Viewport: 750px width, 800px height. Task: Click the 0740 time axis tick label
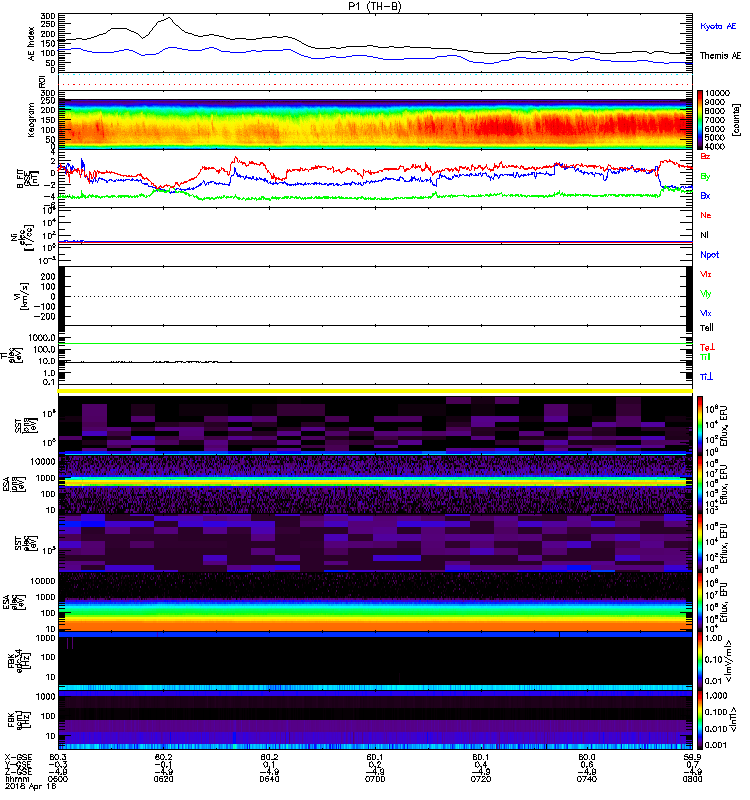(x=587, y=779)
